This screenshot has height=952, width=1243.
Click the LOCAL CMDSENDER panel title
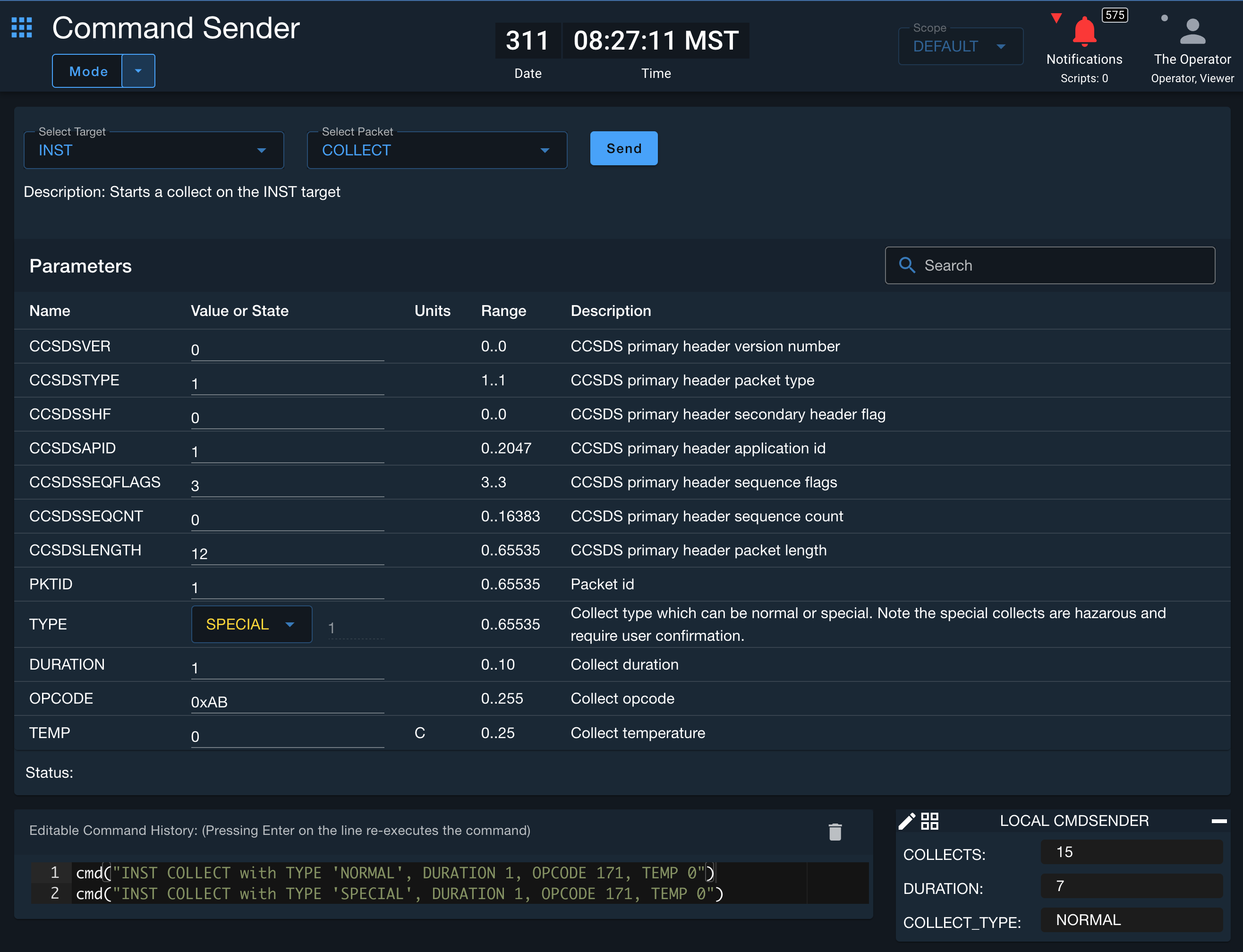(1074, 821)
